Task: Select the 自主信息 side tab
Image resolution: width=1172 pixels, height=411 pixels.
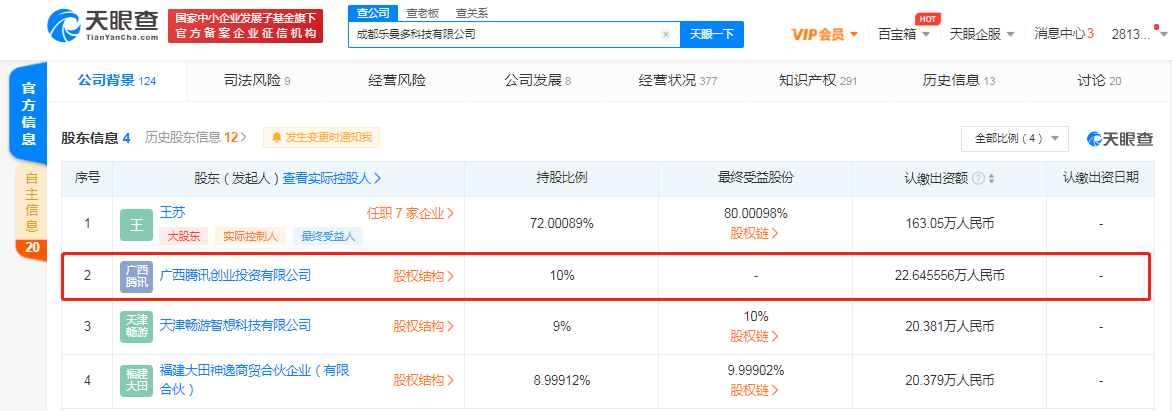Action: 31,211
